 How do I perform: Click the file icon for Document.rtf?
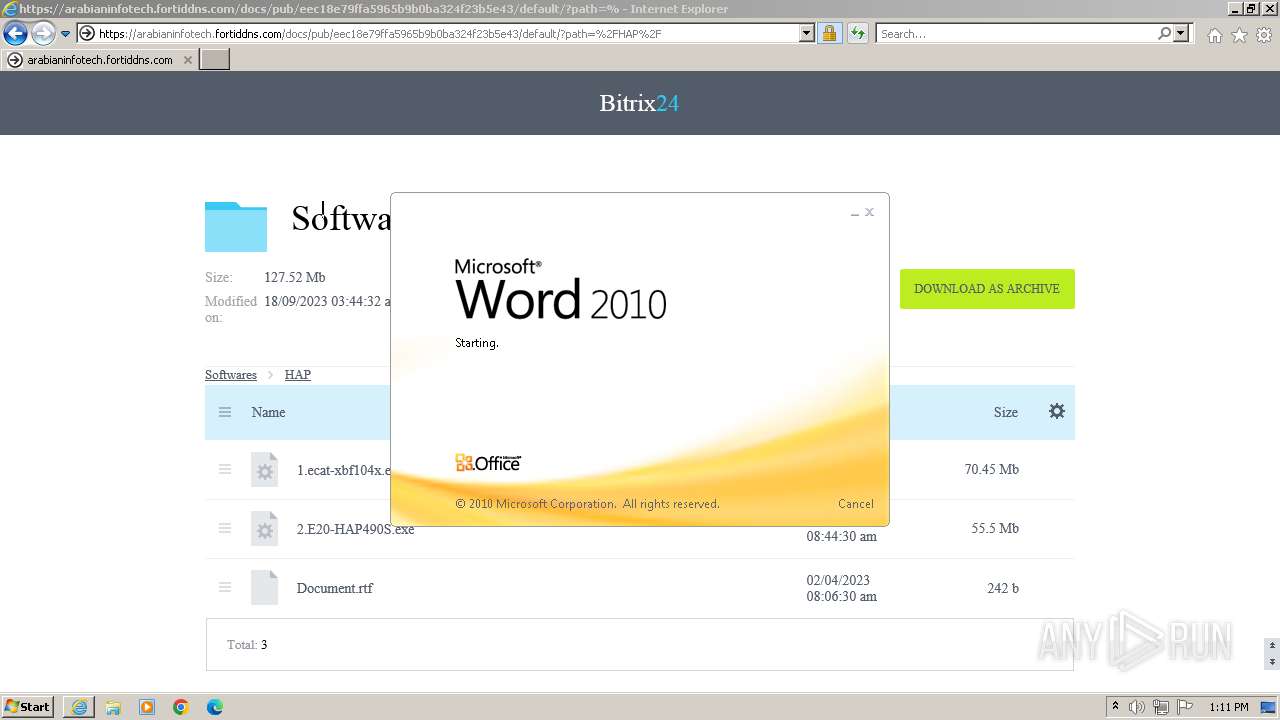[x=264, y=588]
